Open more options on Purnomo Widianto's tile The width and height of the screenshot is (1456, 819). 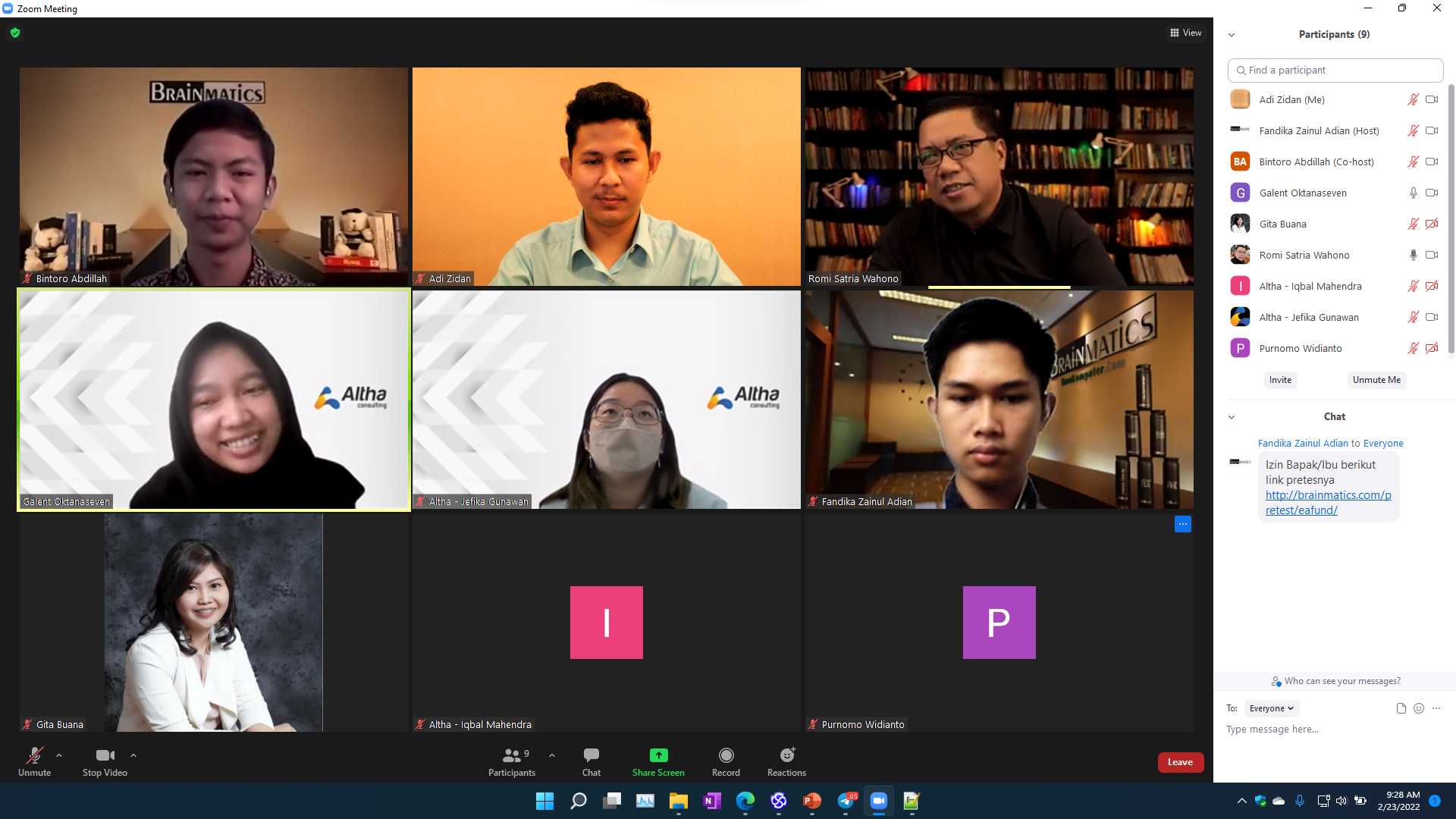point(1182,524)
